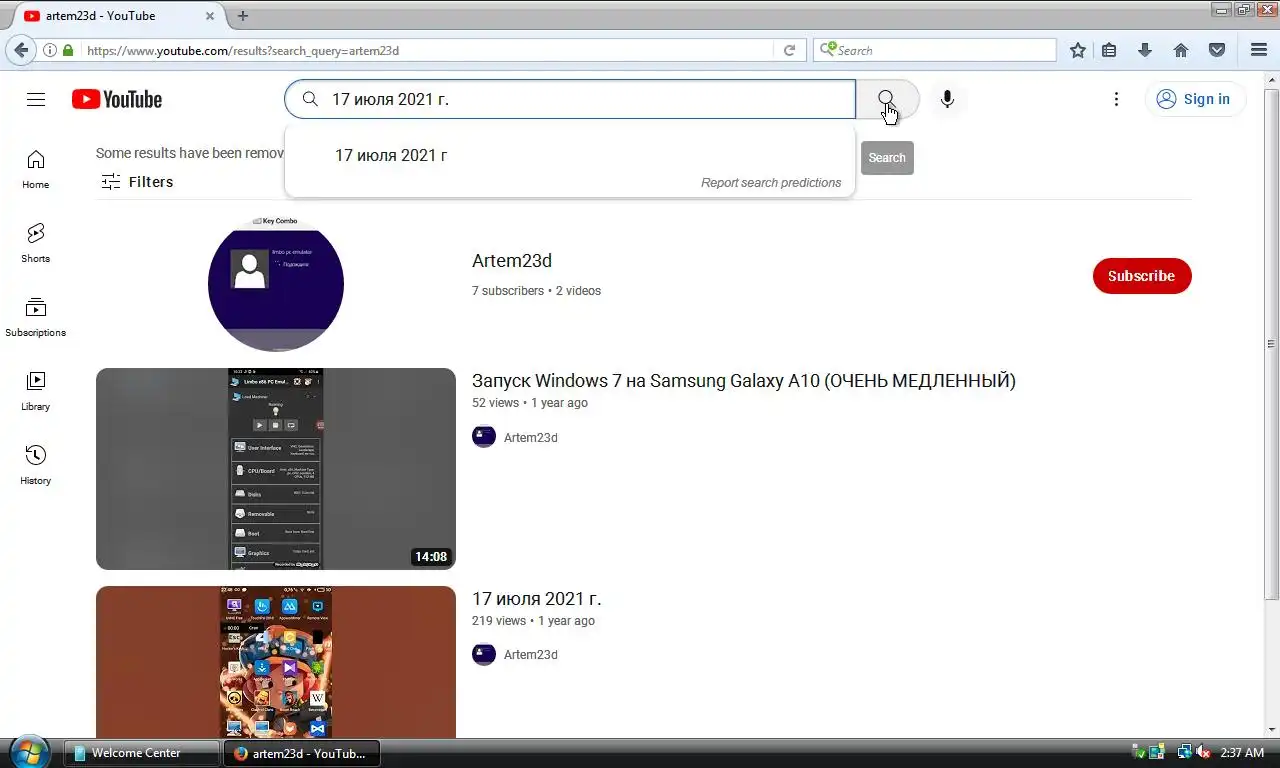The image size is (1280, 768).
Task: Click the YouTube logo
Action: [117, 99]
